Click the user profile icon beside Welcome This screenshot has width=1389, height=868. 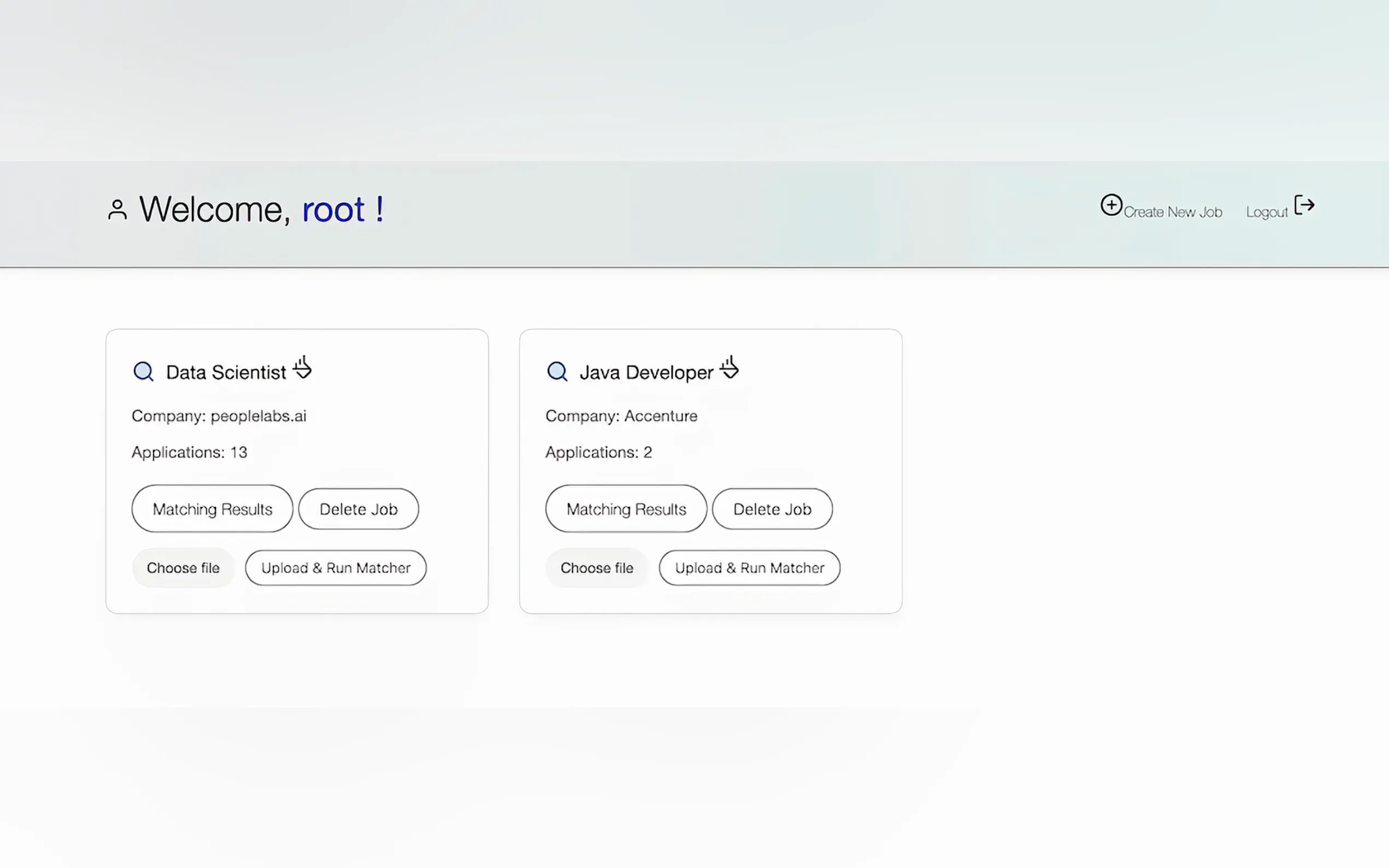pos(117,209)
